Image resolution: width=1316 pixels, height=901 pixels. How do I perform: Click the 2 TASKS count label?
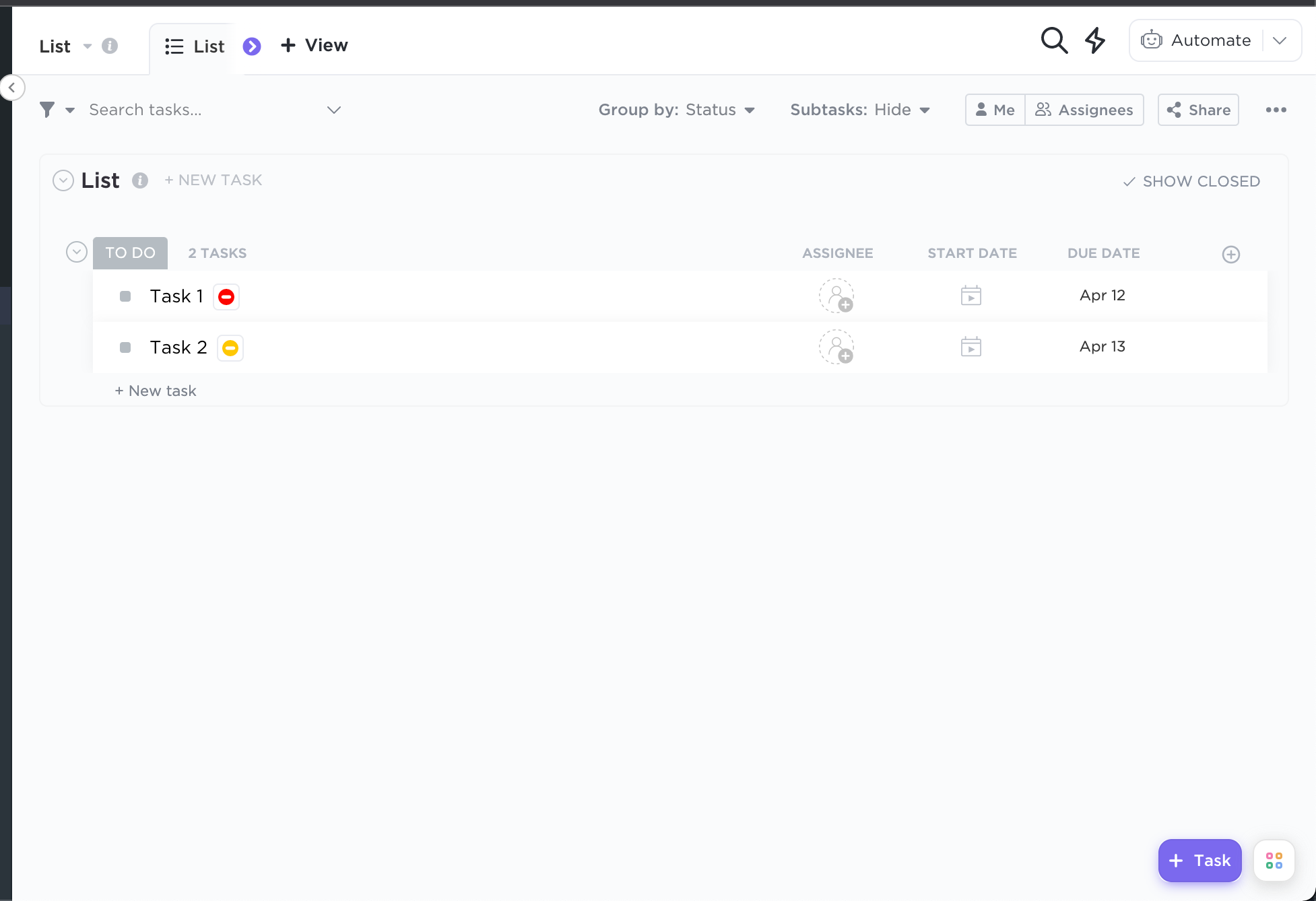218,253
